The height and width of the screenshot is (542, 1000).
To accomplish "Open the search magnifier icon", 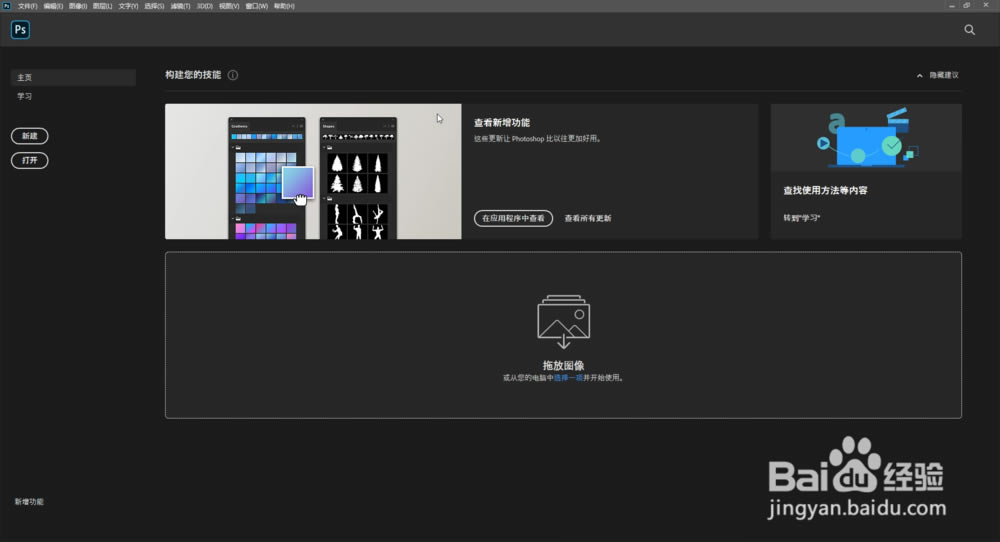I will 969,30.
